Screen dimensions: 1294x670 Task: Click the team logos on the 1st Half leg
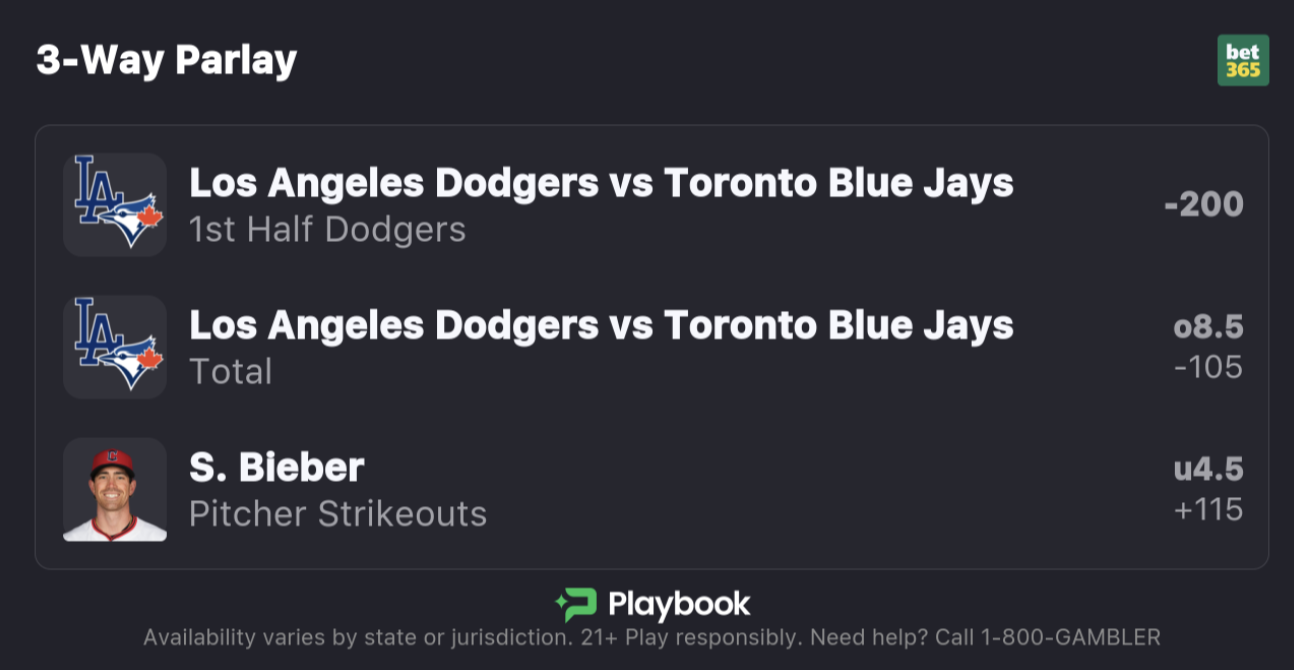[115, 204]
